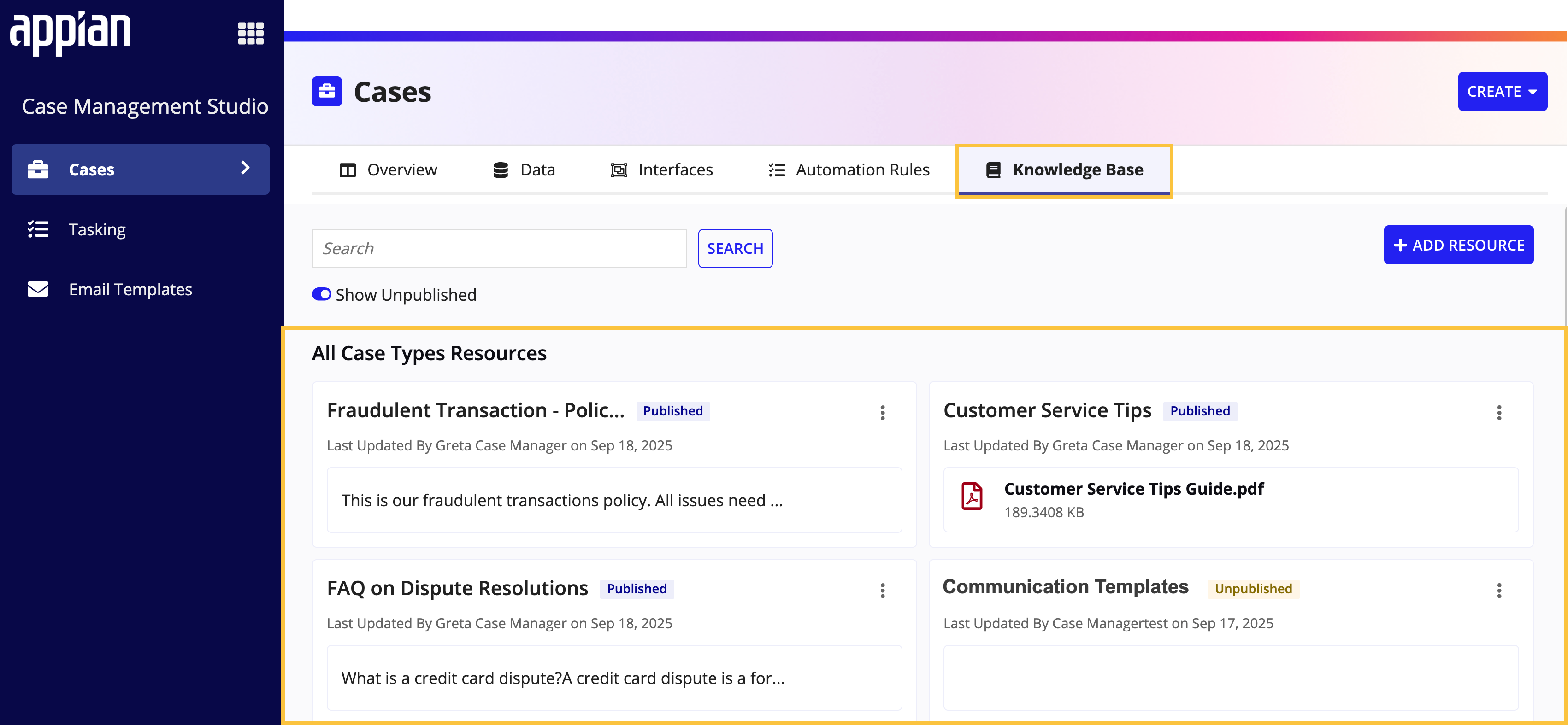Image resolution: width=1568 pixels, height=725 pixels.
Task: Click the credit card dispute preview text
Action: point(563,678)
